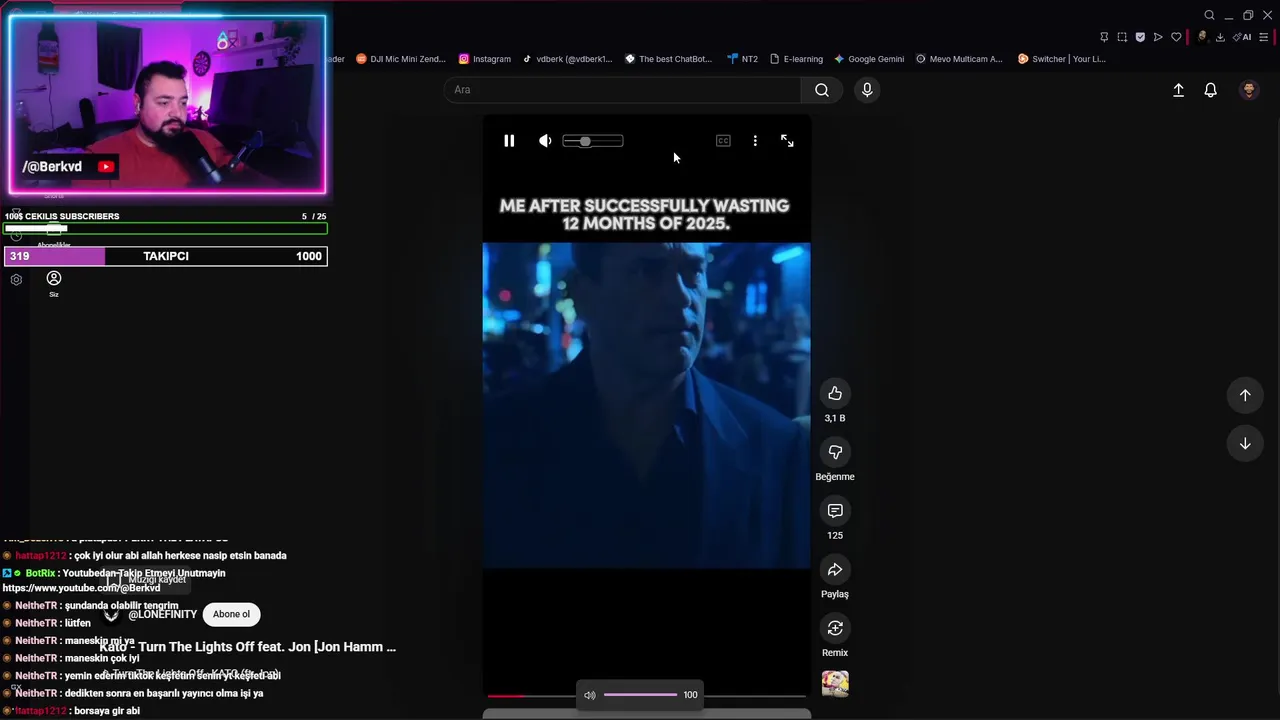
Task: Mute the Shorts player volume icon
Action: pos(545,141)
